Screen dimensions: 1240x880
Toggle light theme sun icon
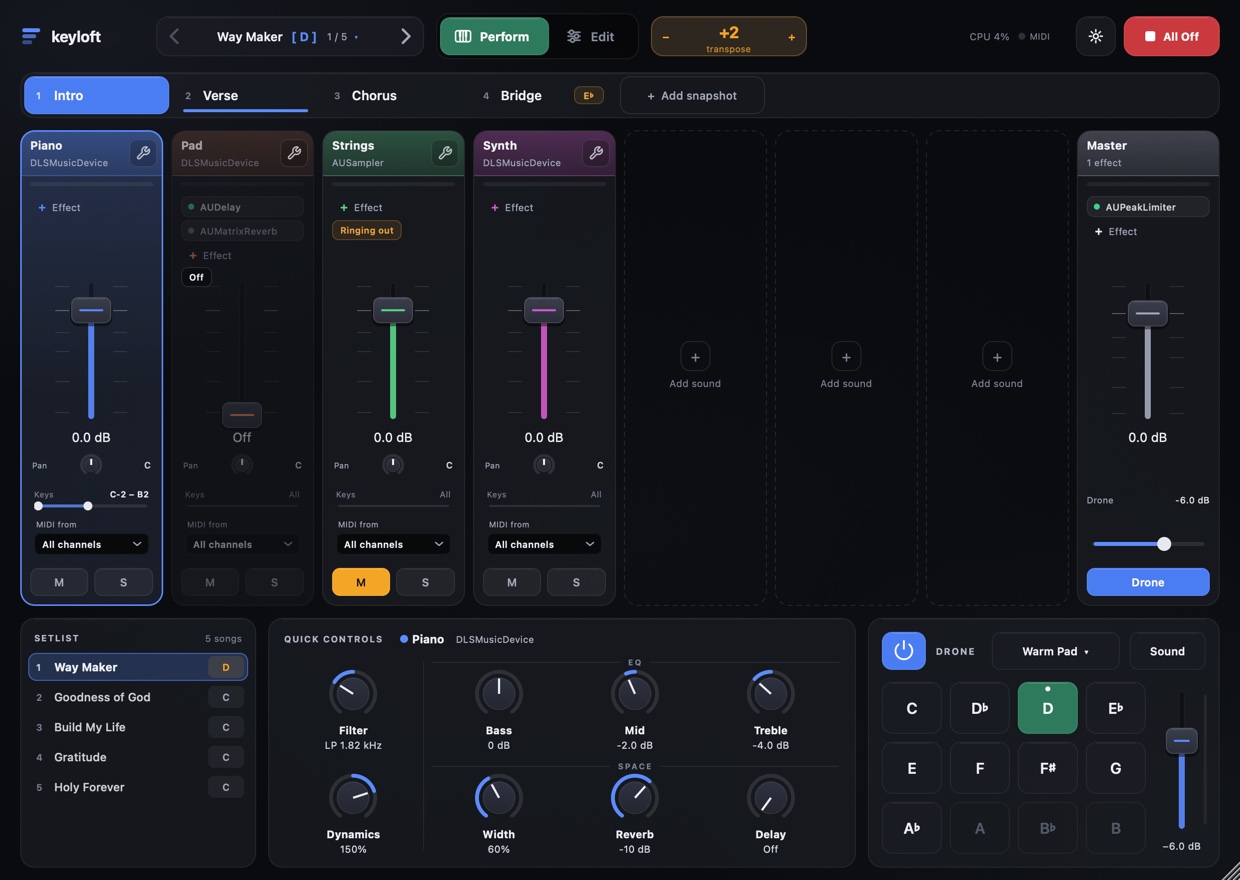pyautogui.click(x=1096, y=36)
